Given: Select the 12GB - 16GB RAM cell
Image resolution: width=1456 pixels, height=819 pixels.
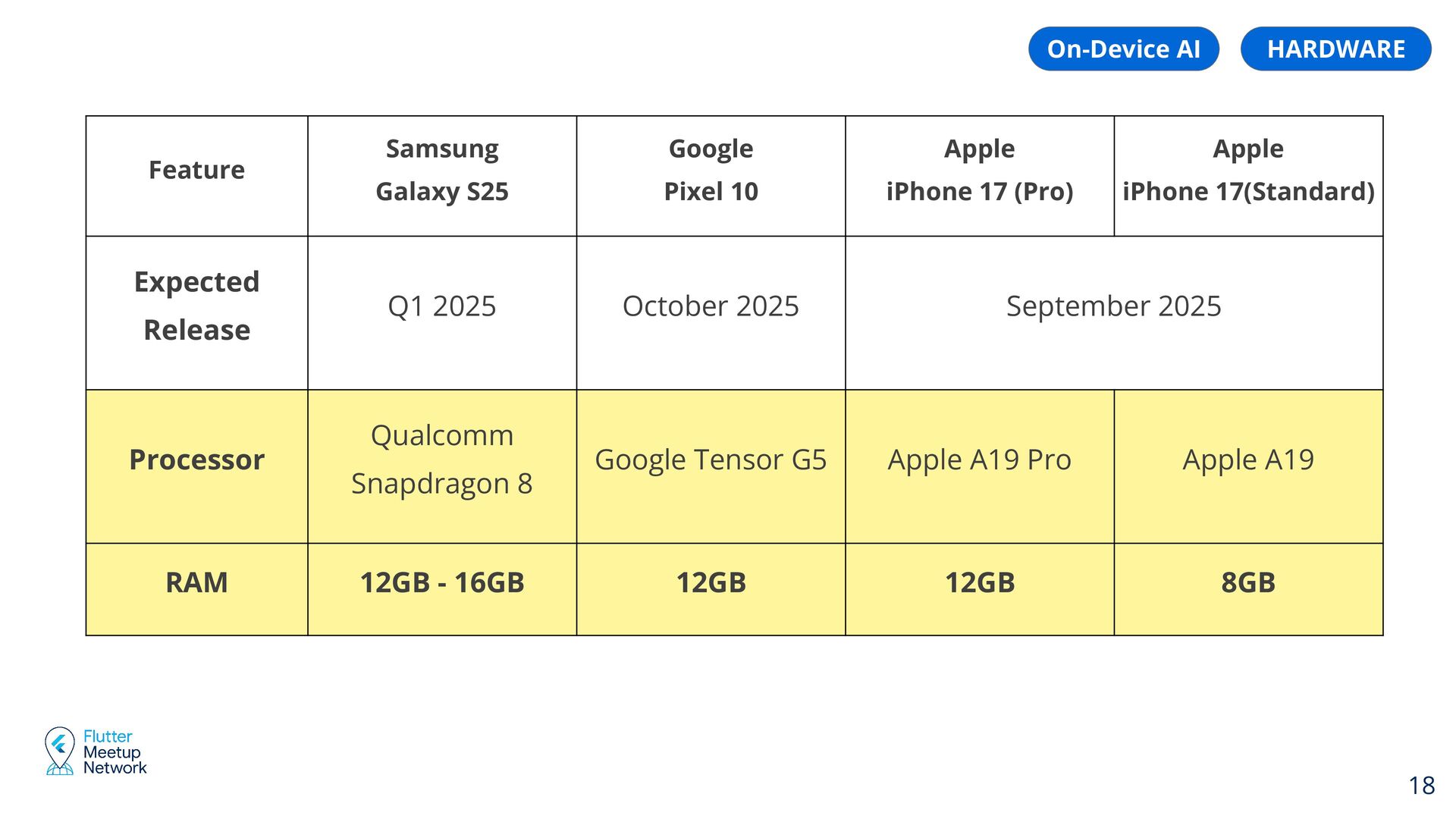Looking at the screenshot, I should point(442,583).
